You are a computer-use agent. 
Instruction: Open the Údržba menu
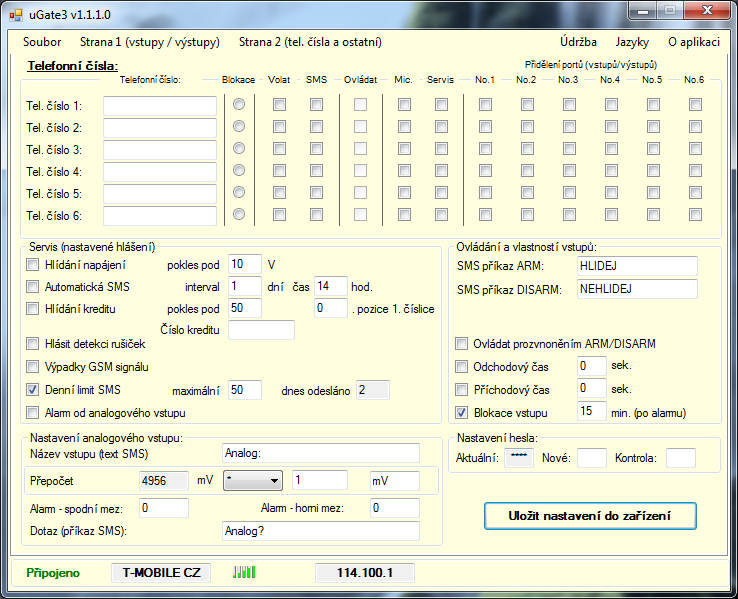[578, 42]
